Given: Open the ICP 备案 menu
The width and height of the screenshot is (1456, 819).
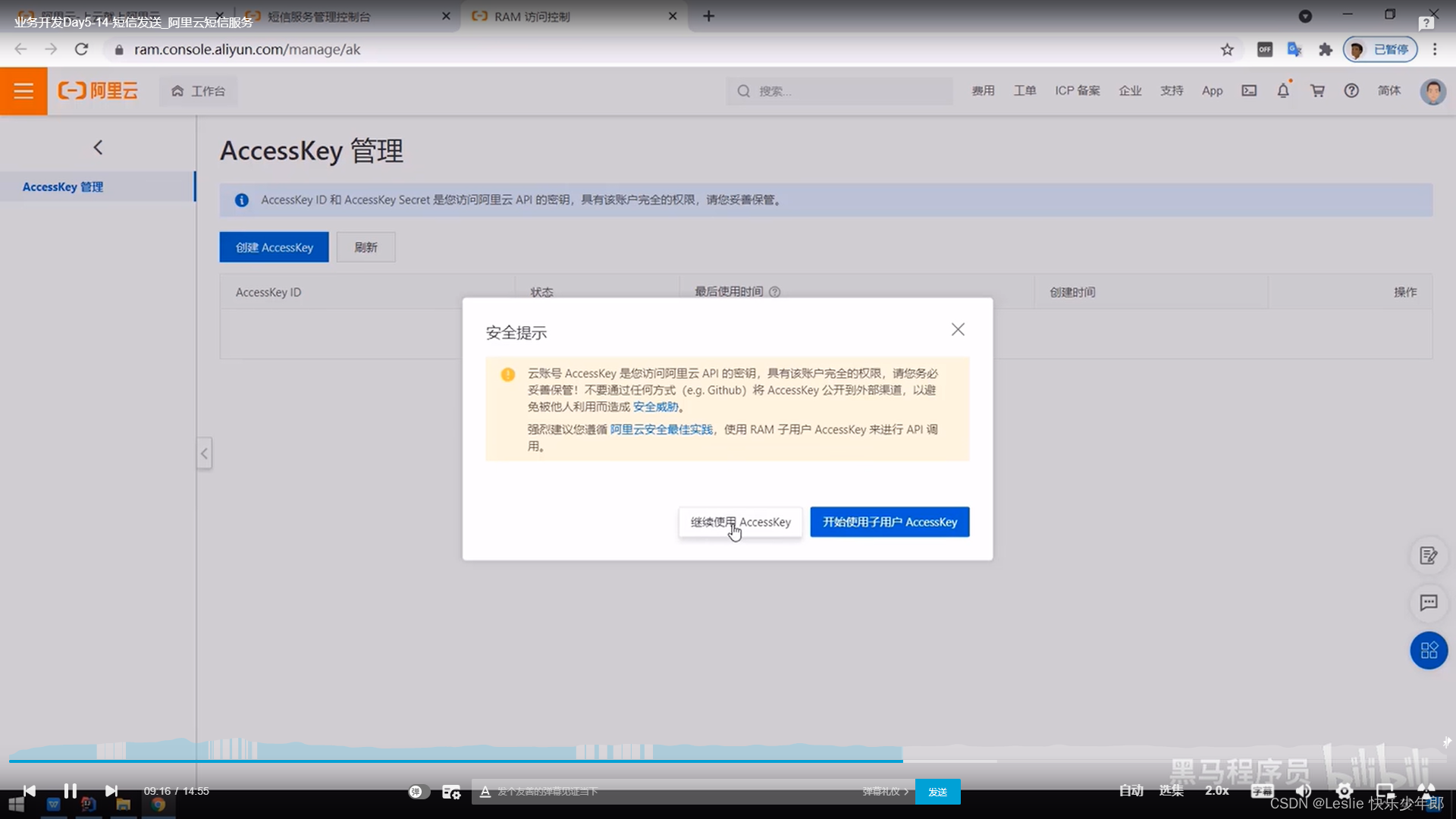Looking at the screenshot, I should (1077, 91).
